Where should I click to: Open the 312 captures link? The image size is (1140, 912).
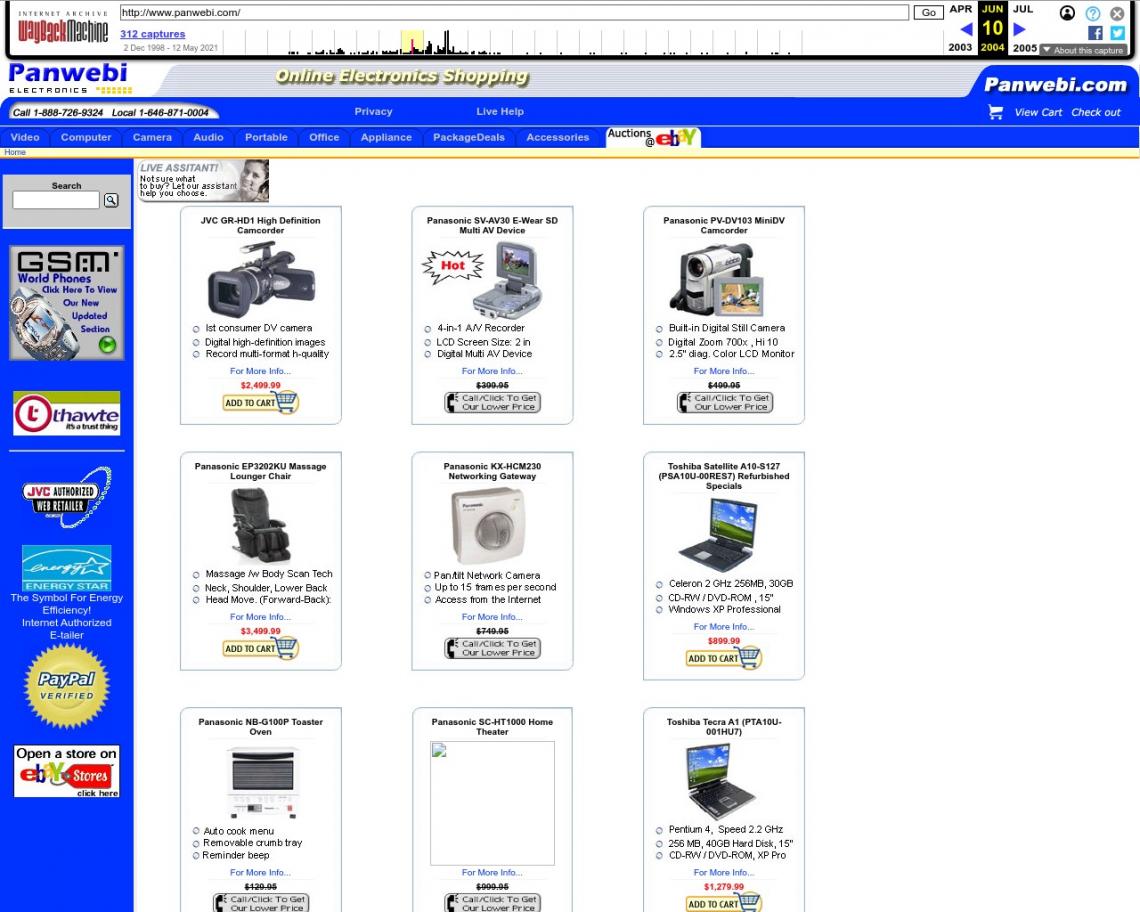coord(153,33)
